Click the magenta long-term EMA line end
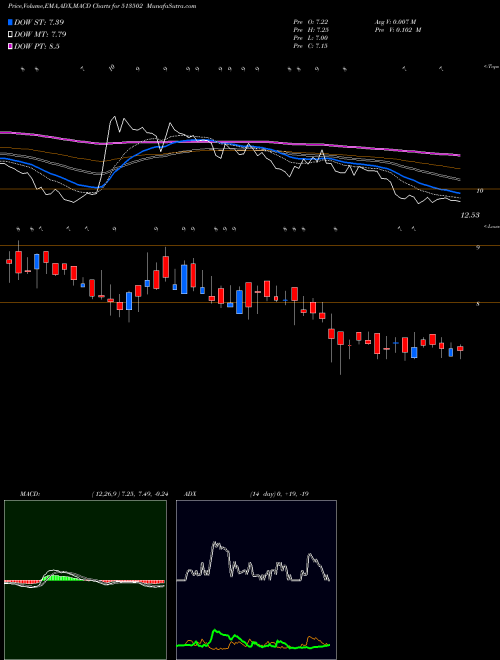Screen dimensions: 500x660 click(458, 155)
